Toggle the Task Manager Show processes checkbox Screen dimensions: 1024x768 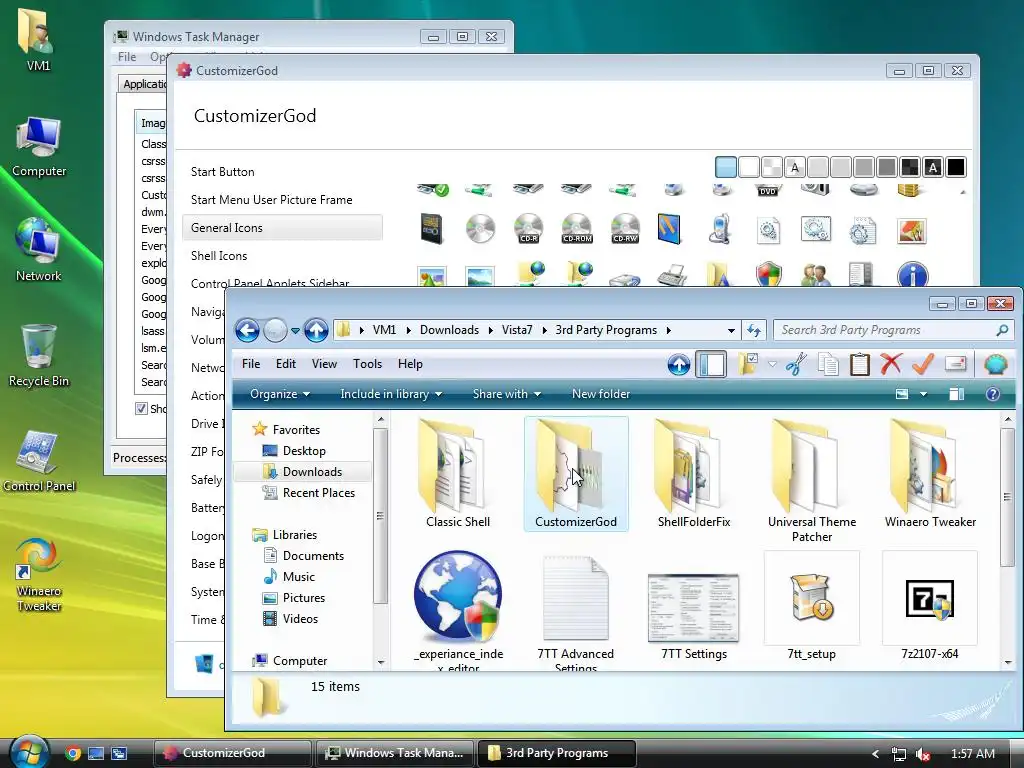(141, 409)
